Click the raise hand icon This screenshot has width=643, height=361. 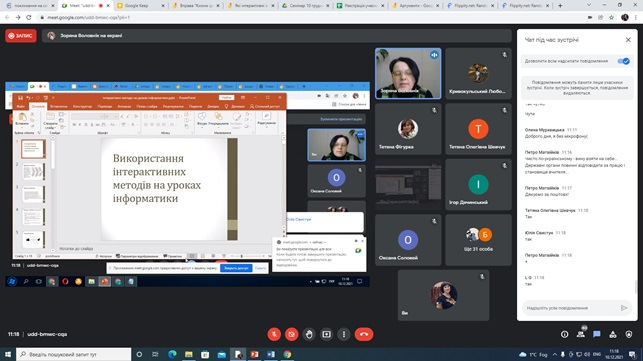[309, 334]
